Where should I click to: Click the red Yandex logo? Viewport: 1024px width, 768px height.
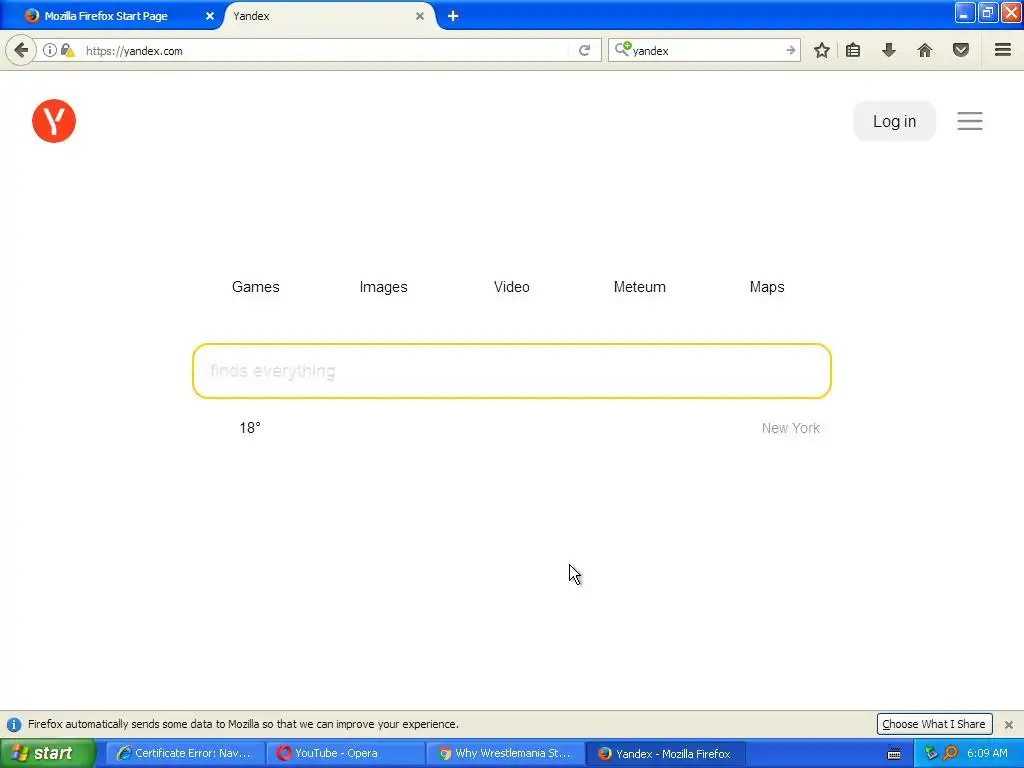[x=54, y=121]
